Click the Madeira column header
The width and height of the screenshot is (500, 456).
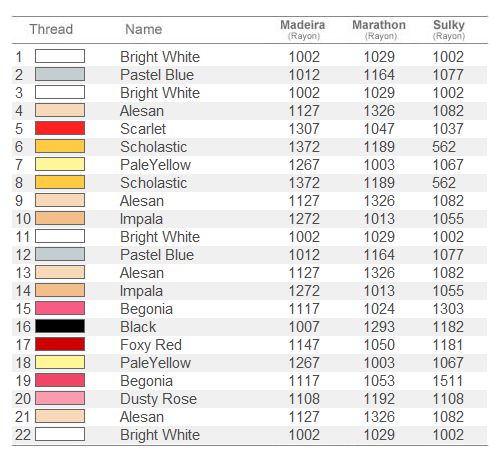point(303,29)
